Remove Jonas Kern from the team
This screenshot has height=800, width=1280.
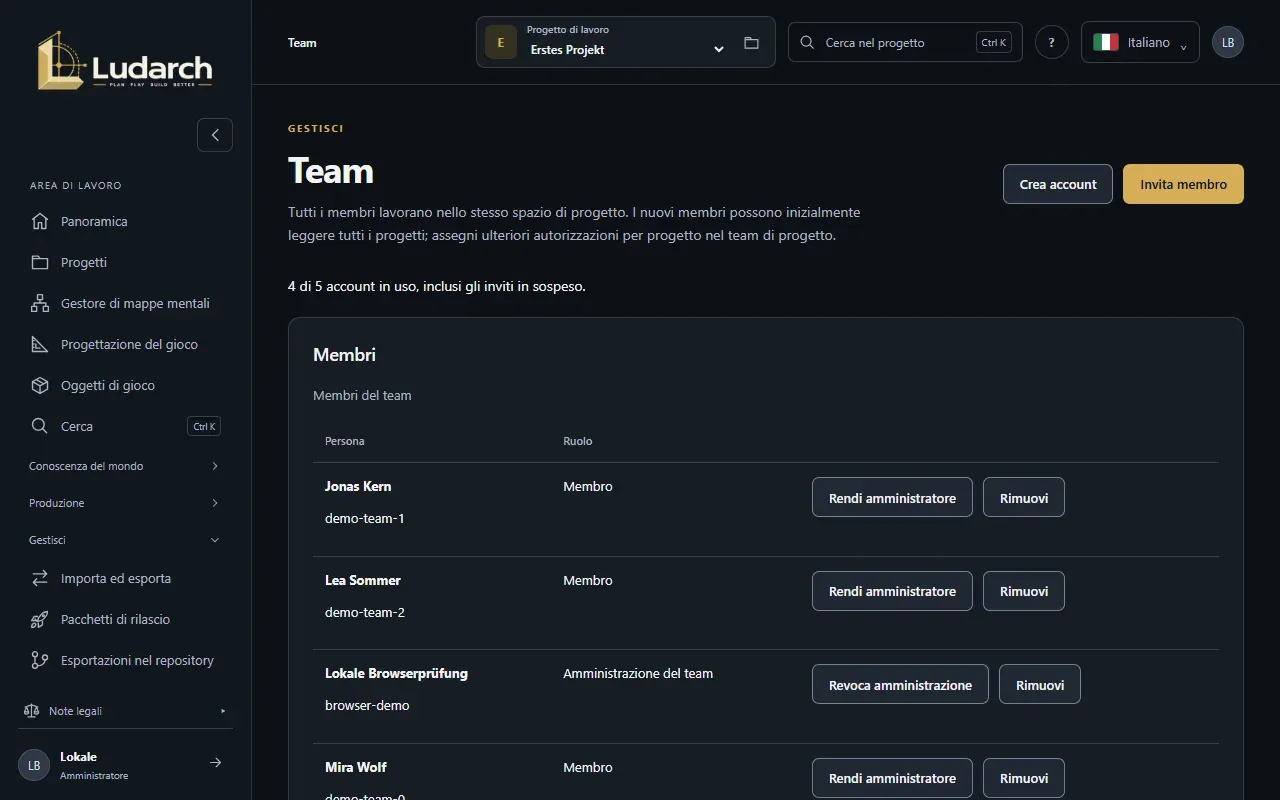tap(1024, 497)
